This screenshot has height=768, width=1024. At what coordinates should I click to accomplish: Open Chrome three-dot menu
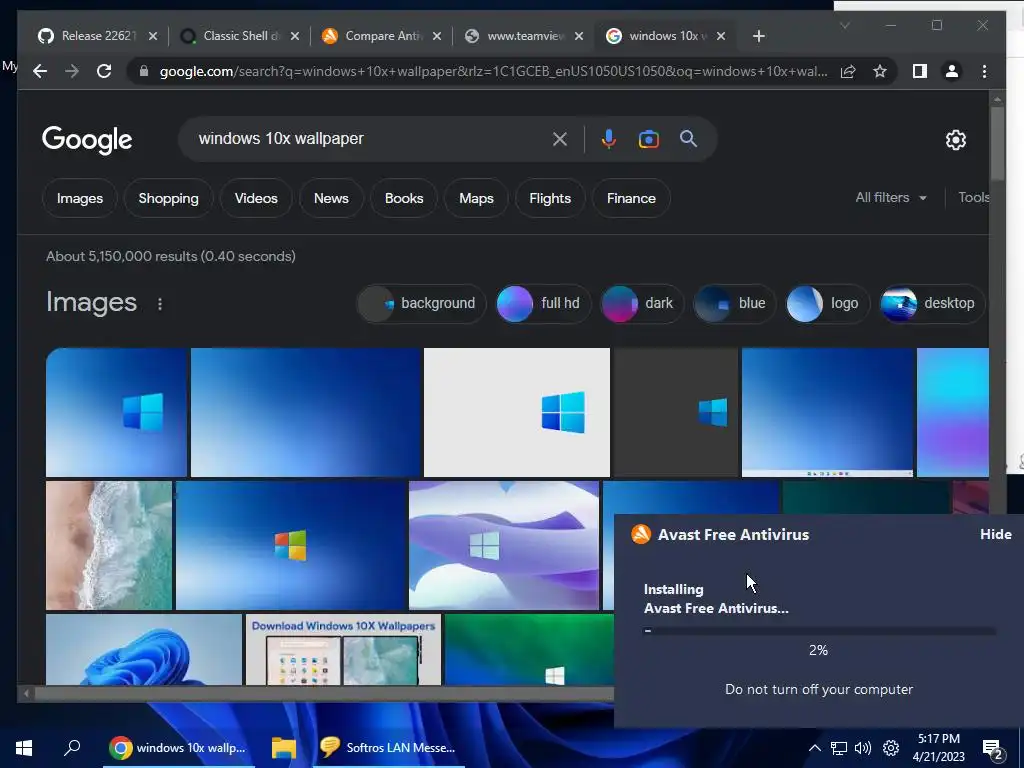(x=984, y=71)
